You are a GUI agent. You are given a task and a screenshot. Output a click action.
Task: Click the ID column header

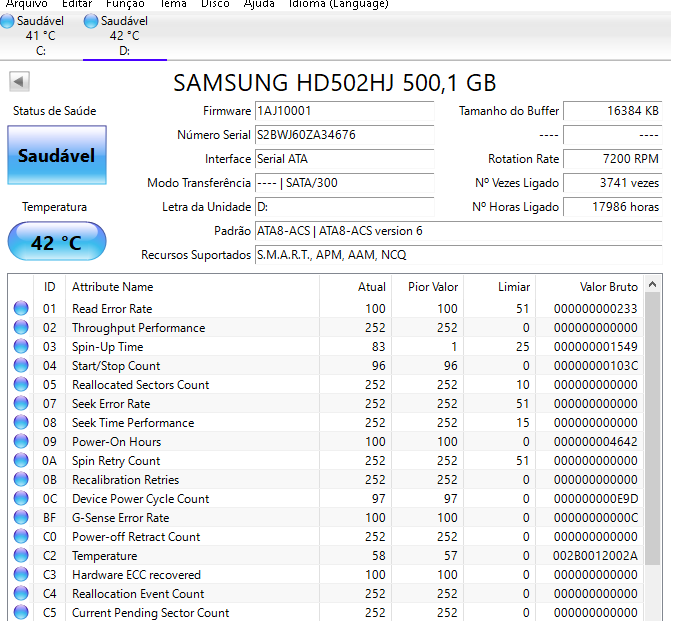[x=49, y=287]
